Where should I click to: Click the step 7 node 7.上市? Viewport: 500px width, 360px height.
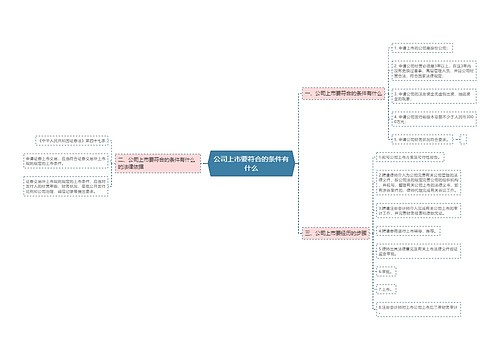386,289
